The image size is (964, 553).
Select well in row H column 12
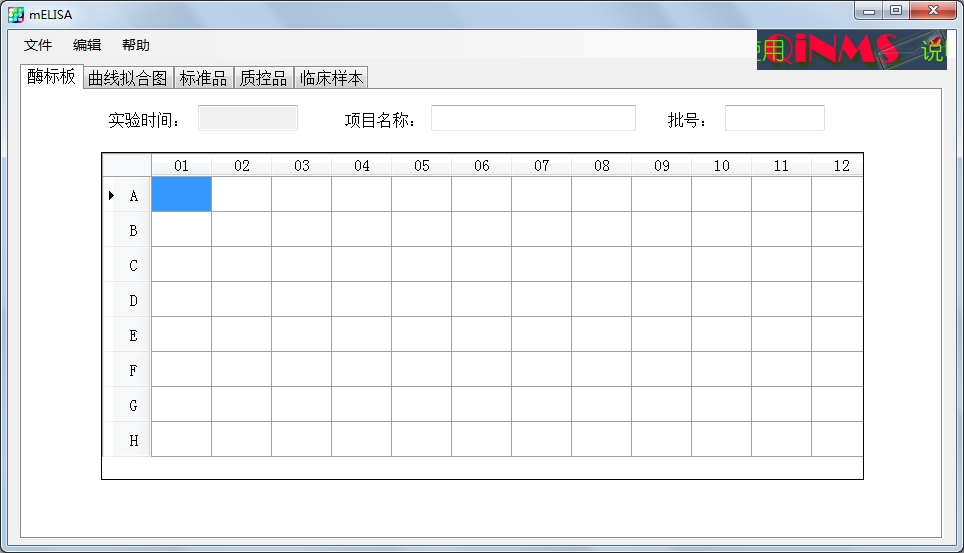[x=837, y=439]
